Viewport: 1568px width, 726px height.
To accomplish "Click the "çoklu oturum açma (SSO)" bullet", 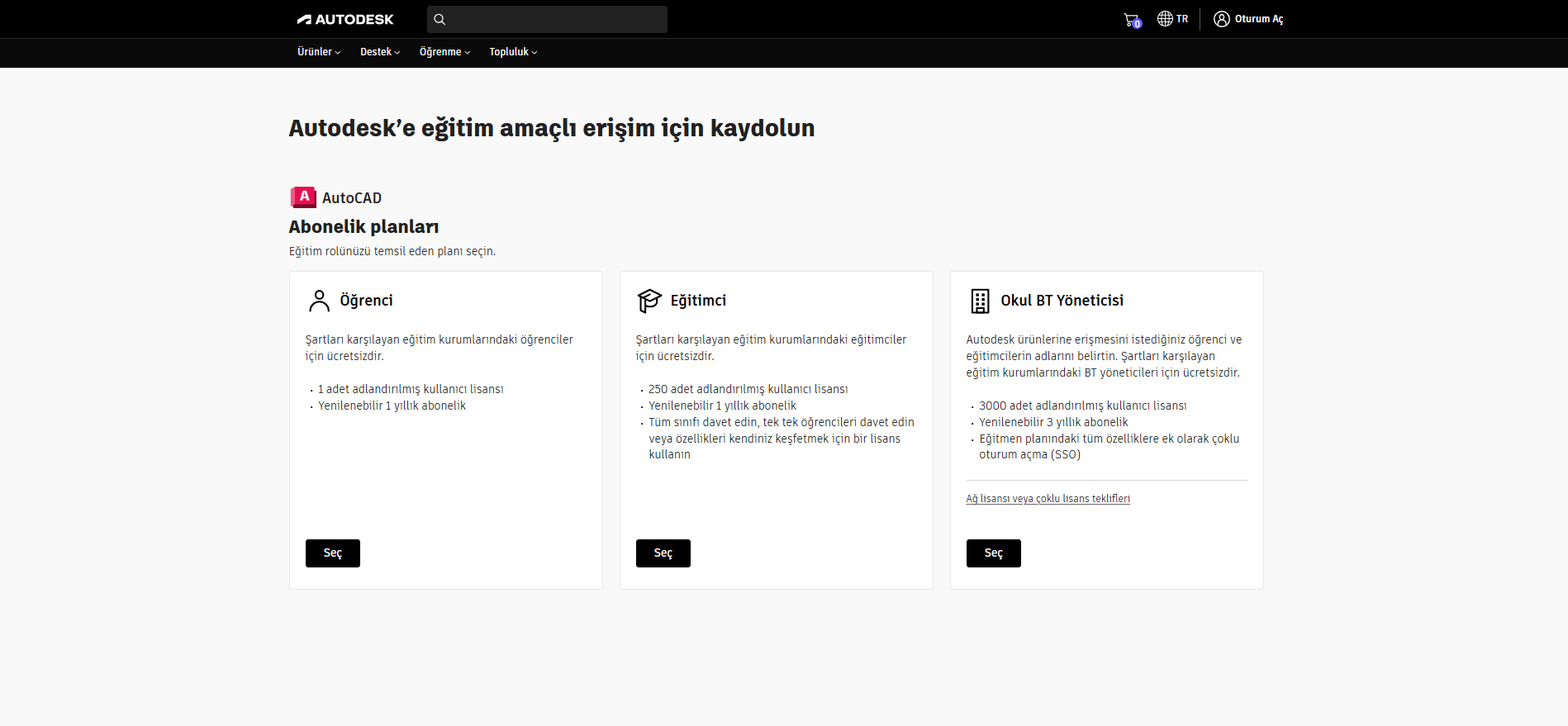I will (1109, 447).
